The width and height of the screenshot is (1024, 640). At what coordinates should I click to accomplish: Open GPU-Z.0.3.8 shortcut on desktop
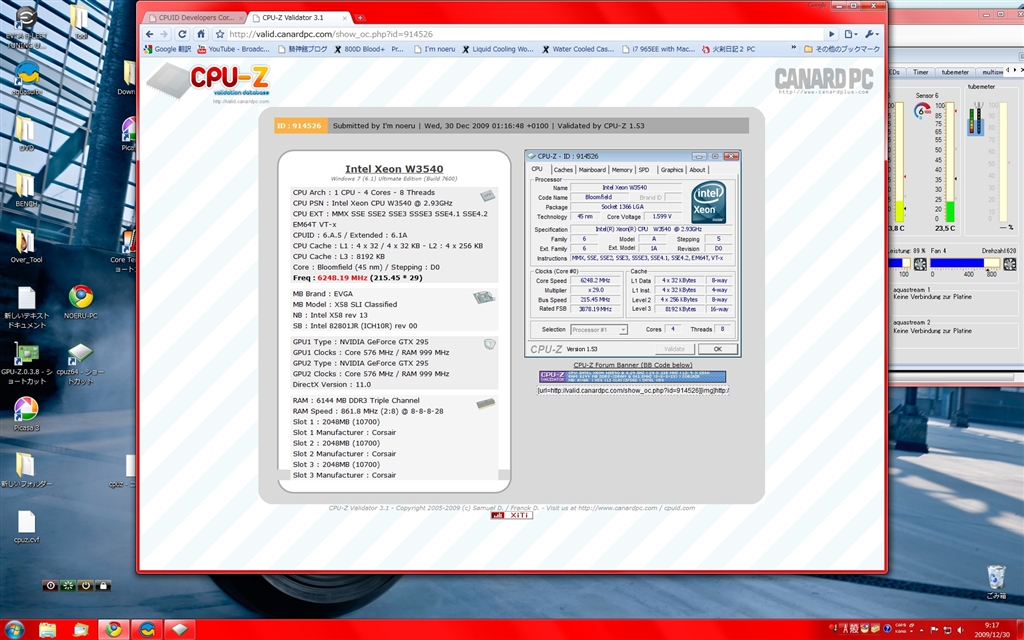(26, 363)
